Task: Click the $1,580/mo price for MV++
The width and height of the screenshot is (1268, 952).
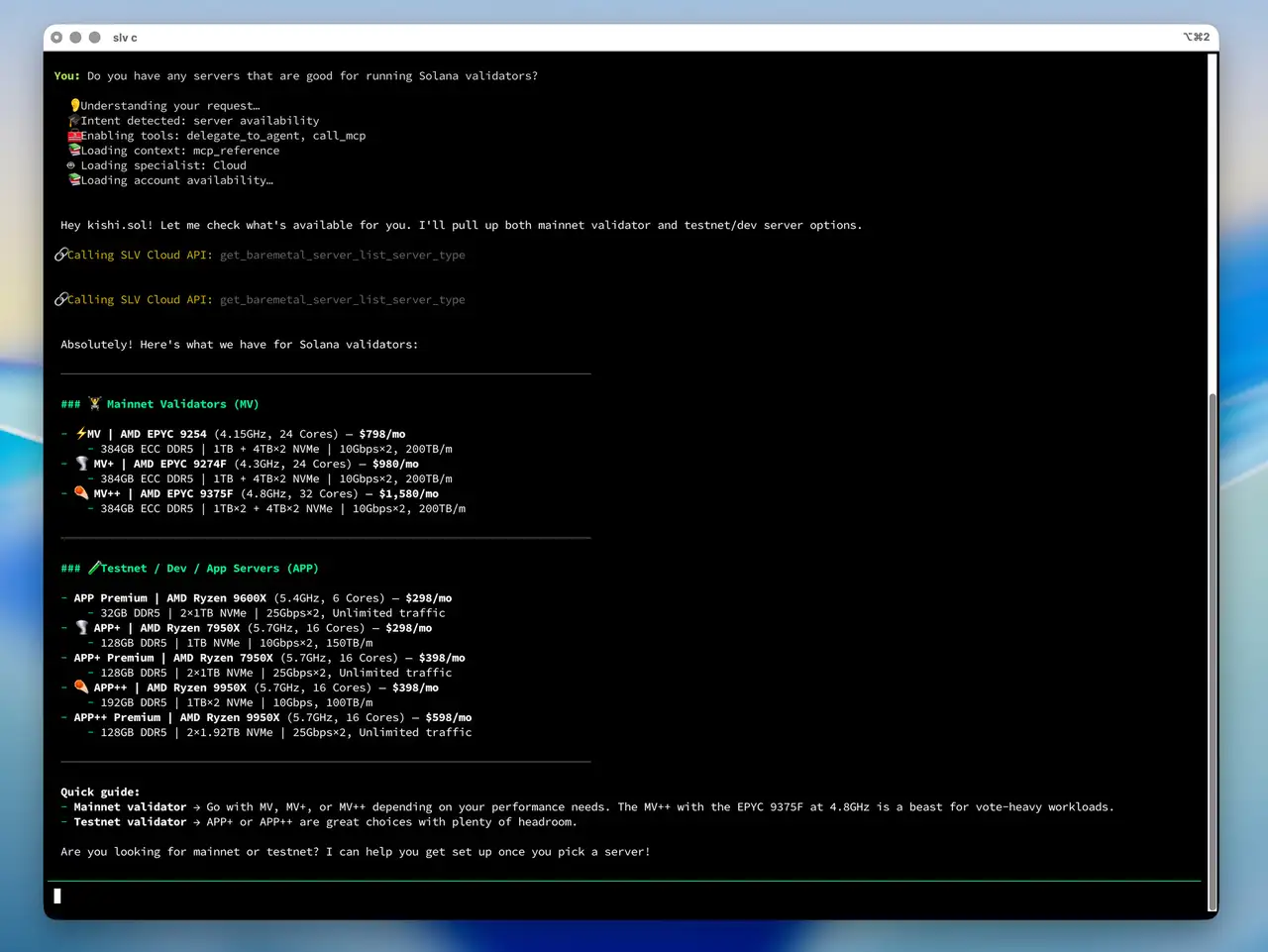Action: [x=408, y=494]
